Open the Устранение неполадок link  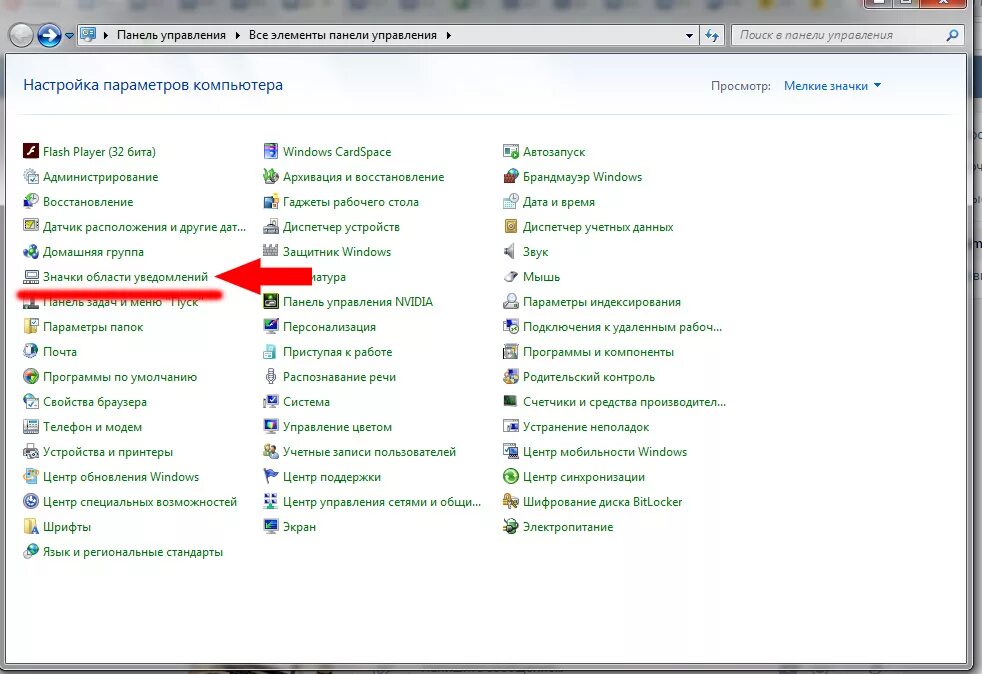(586, 427)
